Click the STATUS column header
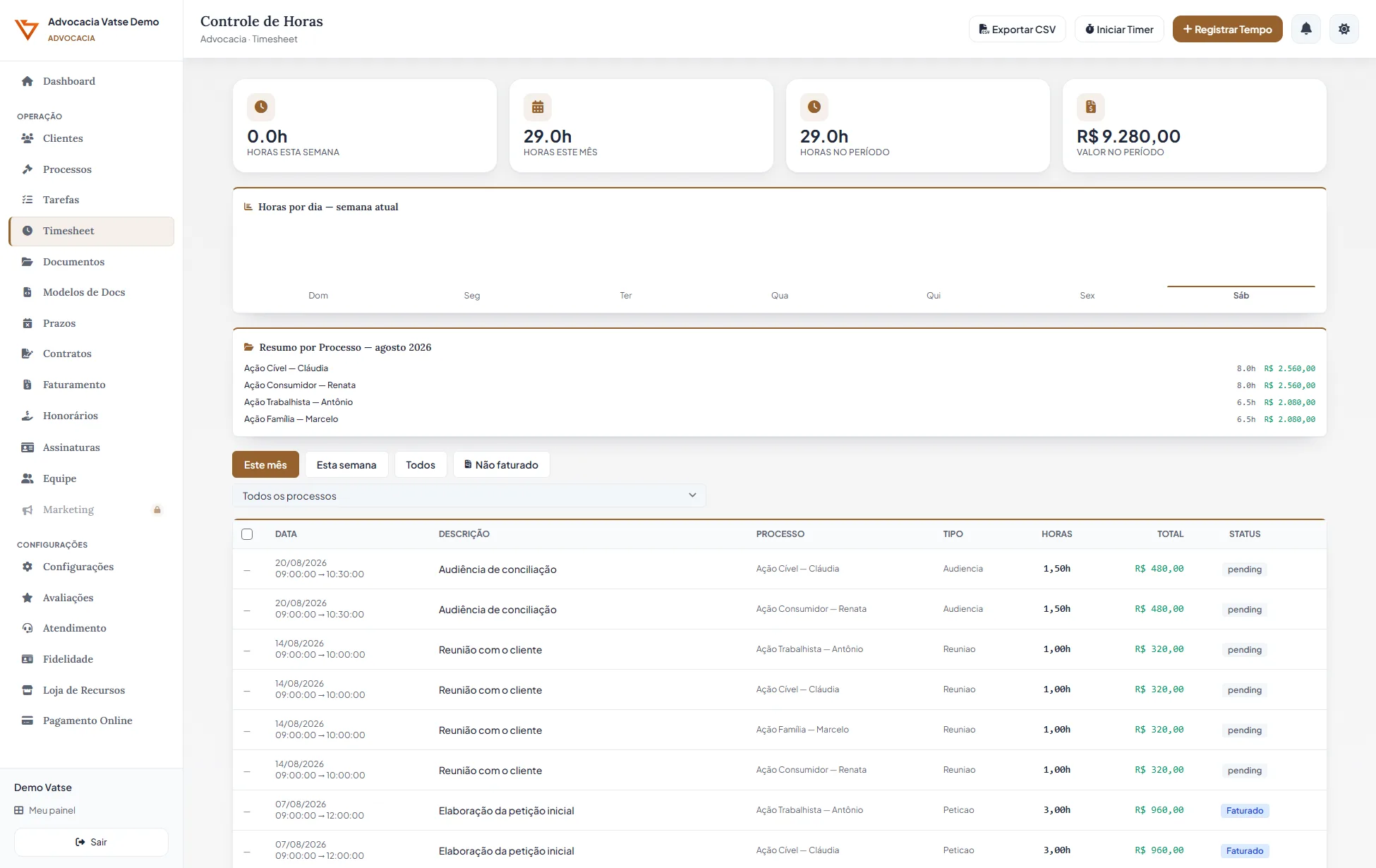The height and width of the screenshot is (868, 1376). (x=1245, y=534)
